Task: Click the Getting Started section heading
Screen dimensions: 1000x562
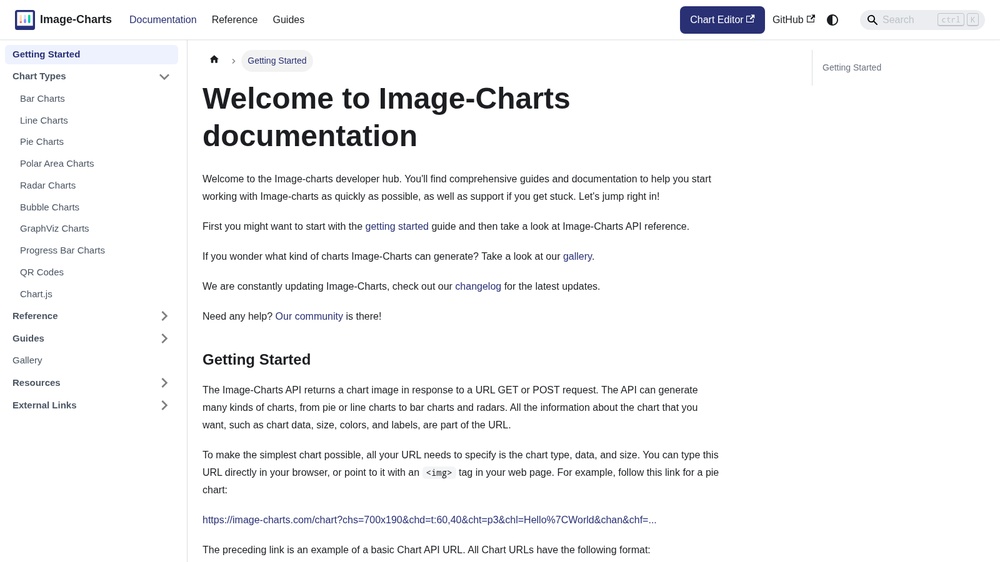Action: coord(256,359)
